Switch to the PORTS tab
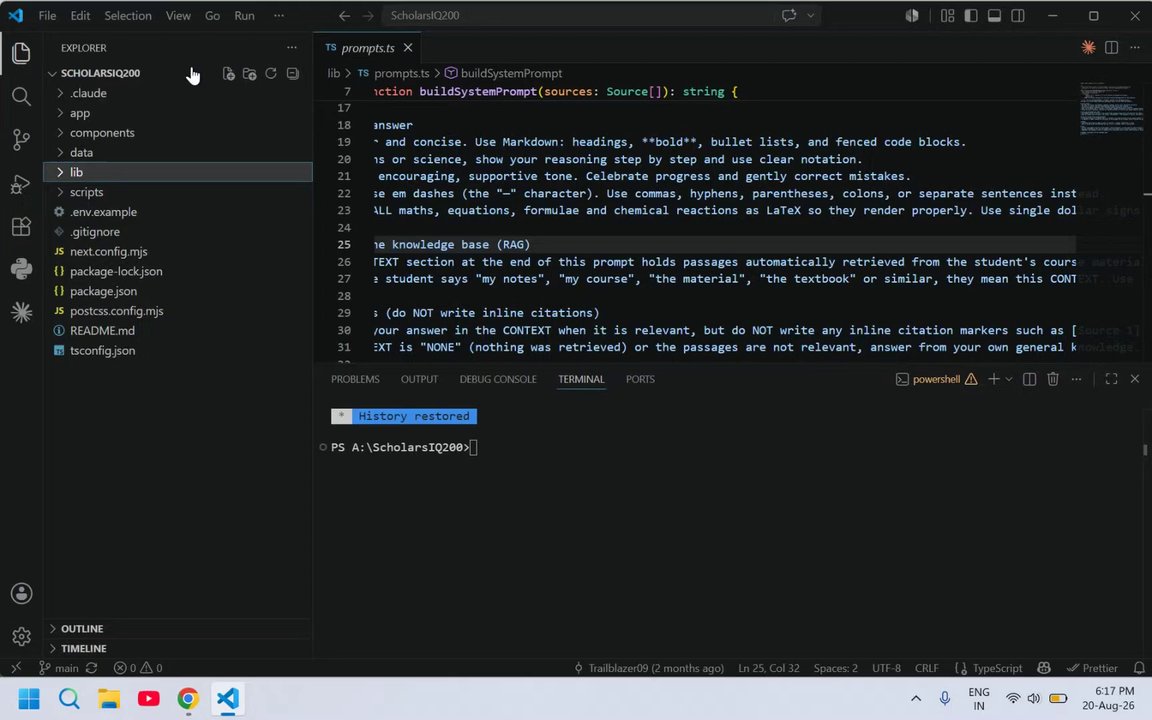The height and width of the screenshot is (720, 1152). click(640, 379)
